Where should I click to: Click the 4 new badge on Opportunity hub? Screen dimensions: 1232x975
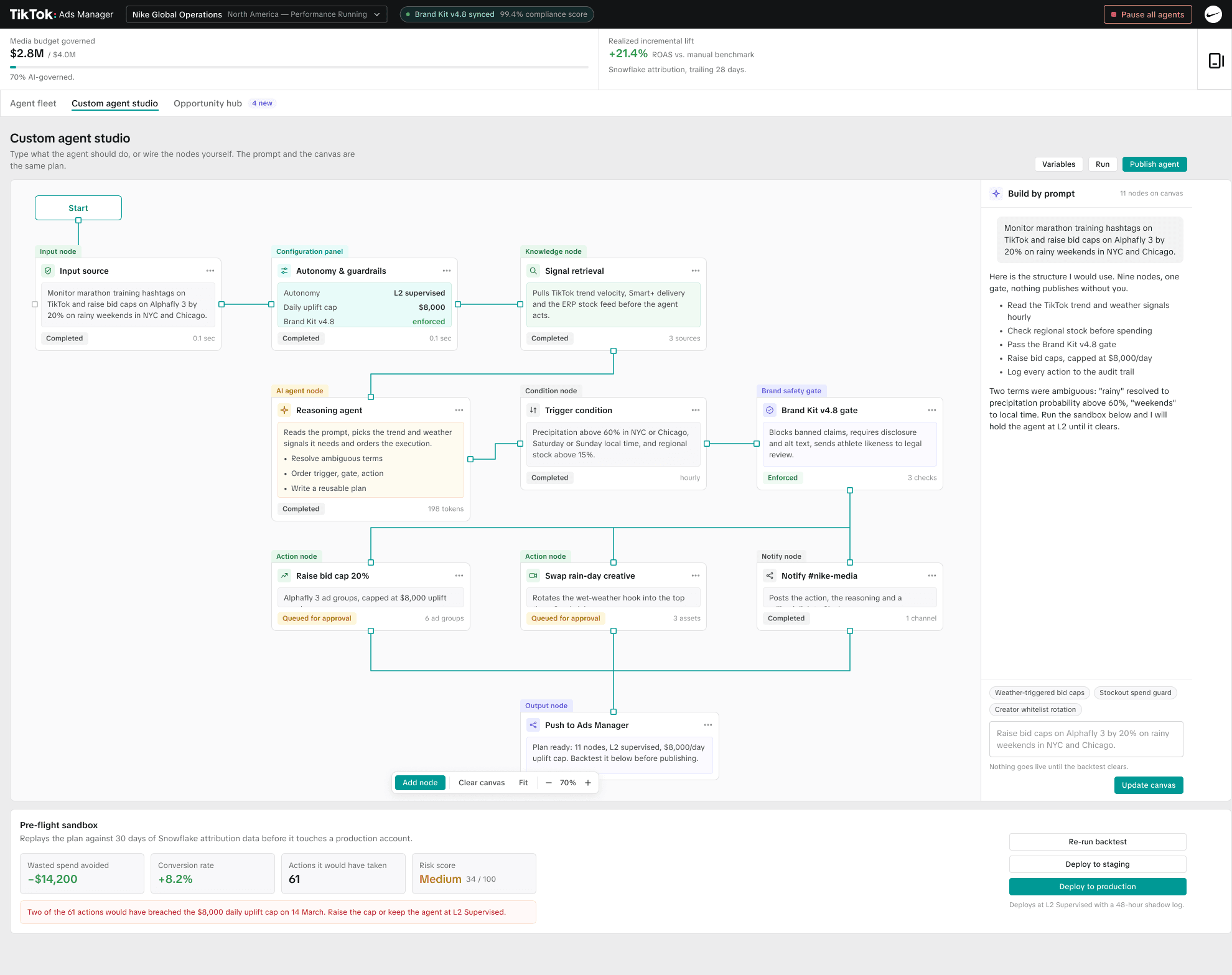coord(262,103)
